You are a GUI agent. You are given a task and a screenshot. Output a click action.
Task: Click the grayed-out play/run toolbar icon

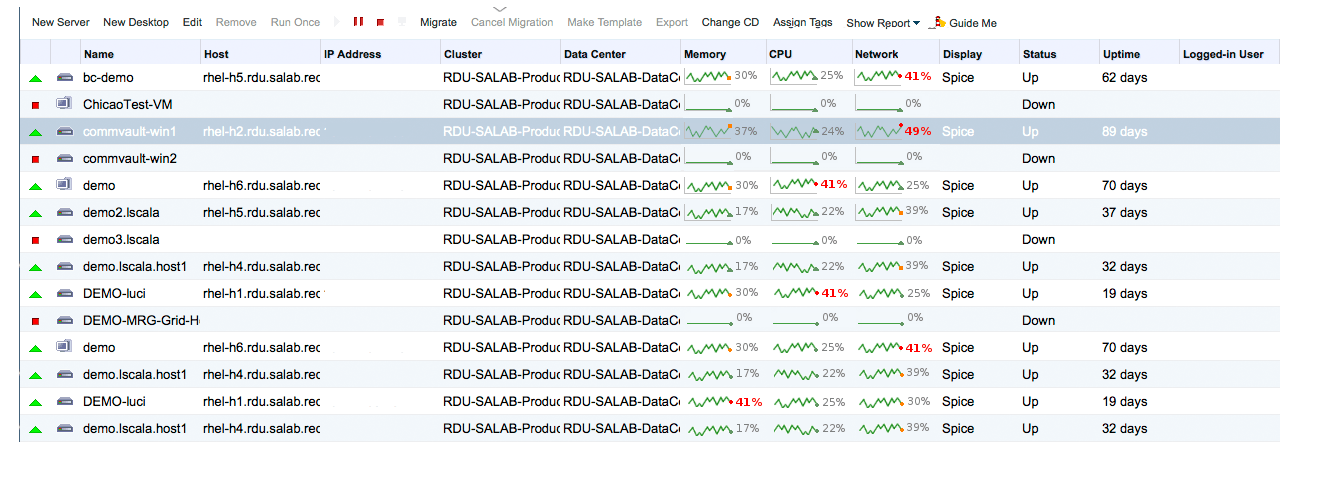[x=336, y=22]
